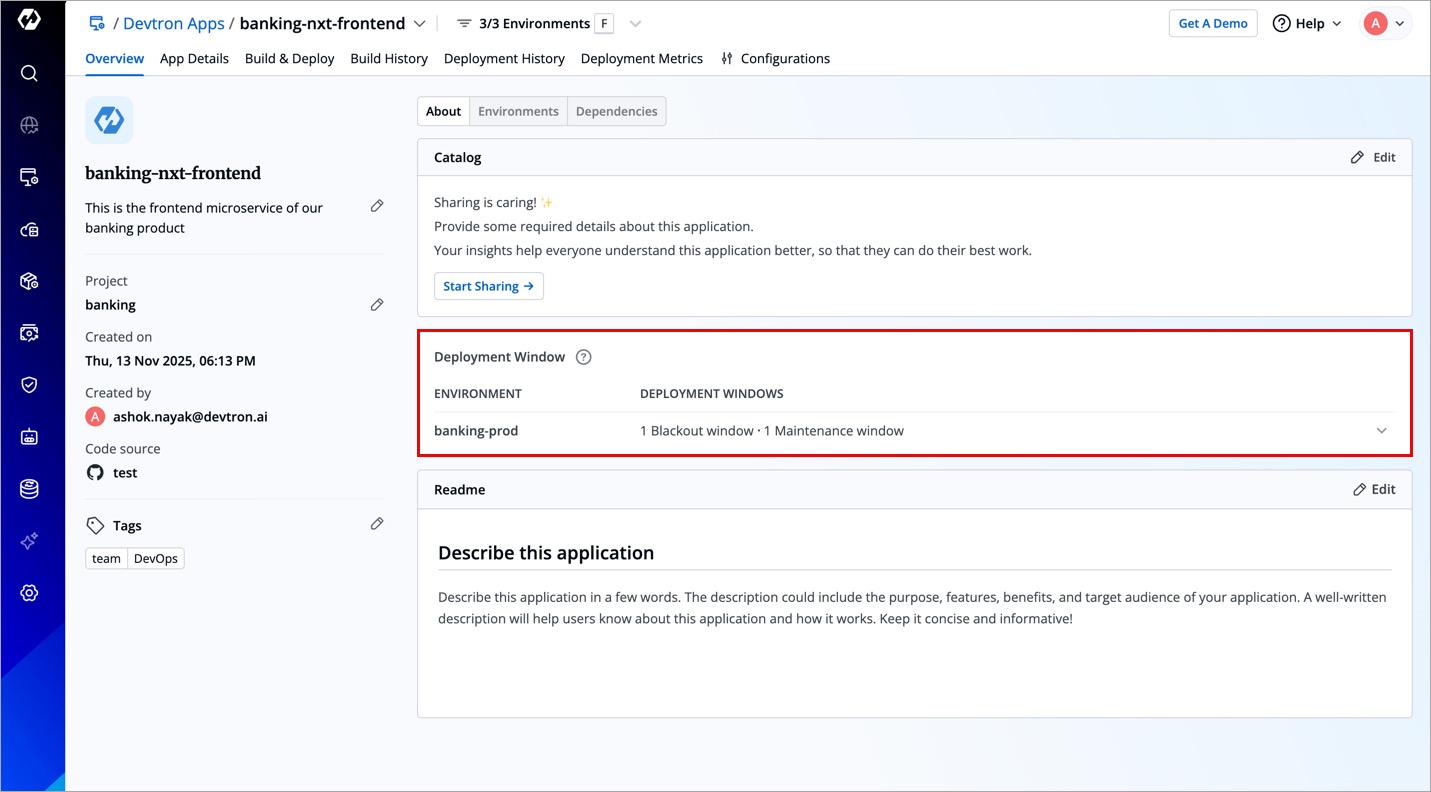Switch to the Environments tab
The width and height of the screenshot is (1431, 792).
click(518, 112)
